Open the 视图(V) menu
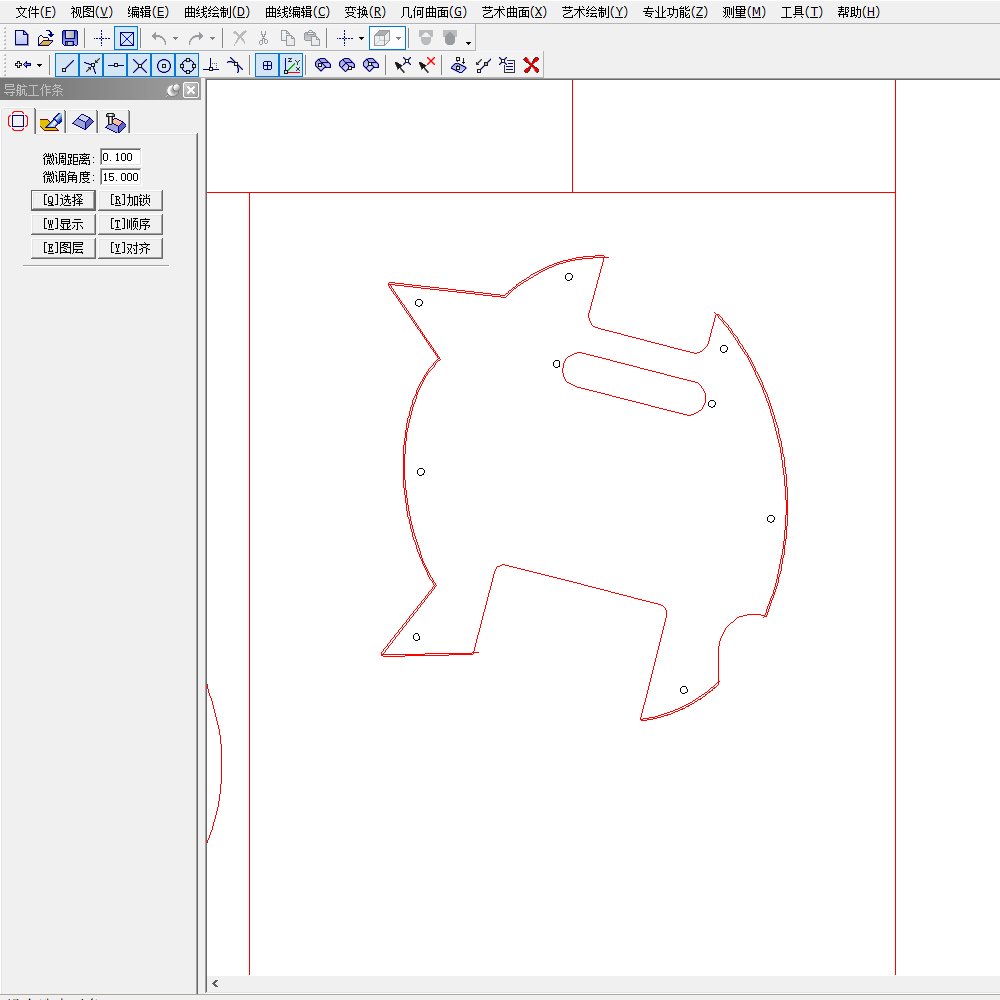This screenshot has width=1000, height=1000. (x=92, y=12)
